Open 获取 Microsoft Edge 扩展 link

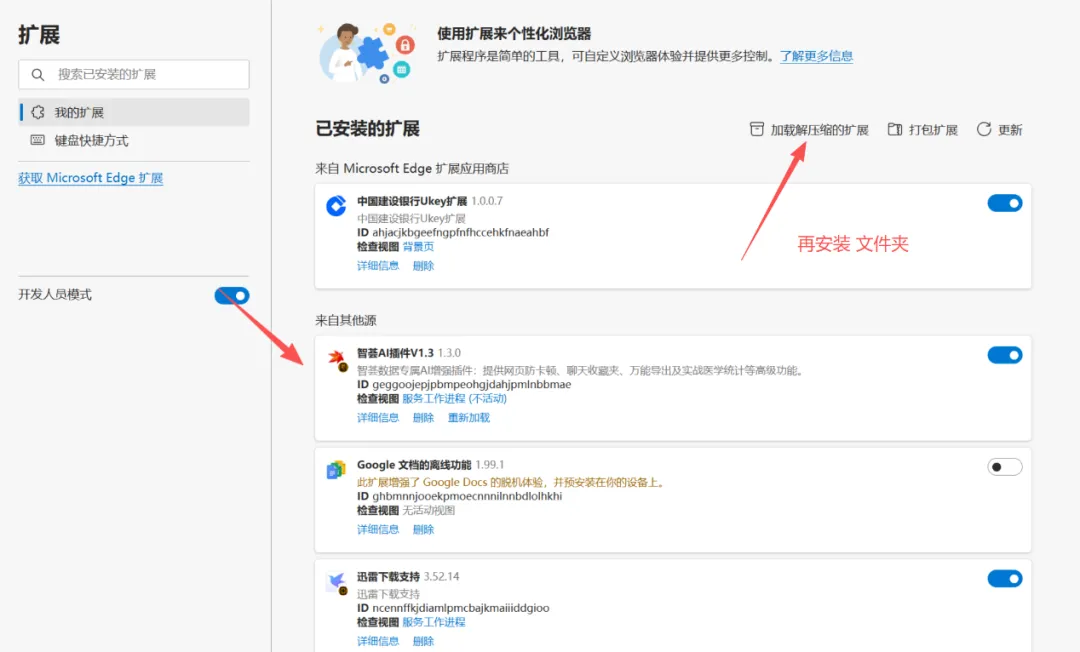[90, 178]
